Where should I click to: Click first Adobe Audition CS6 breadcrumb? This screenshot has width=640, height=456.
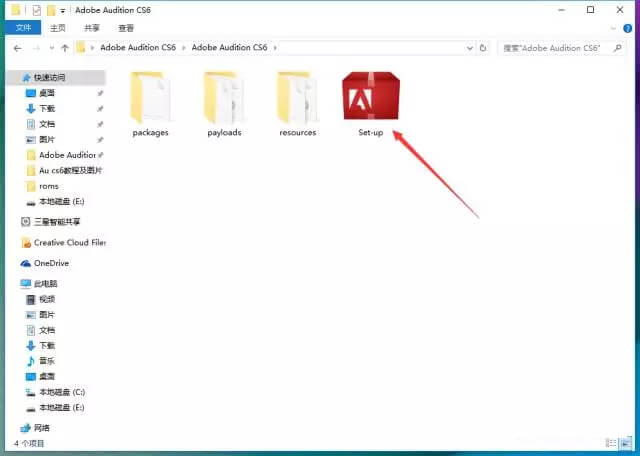click(138, 47)
